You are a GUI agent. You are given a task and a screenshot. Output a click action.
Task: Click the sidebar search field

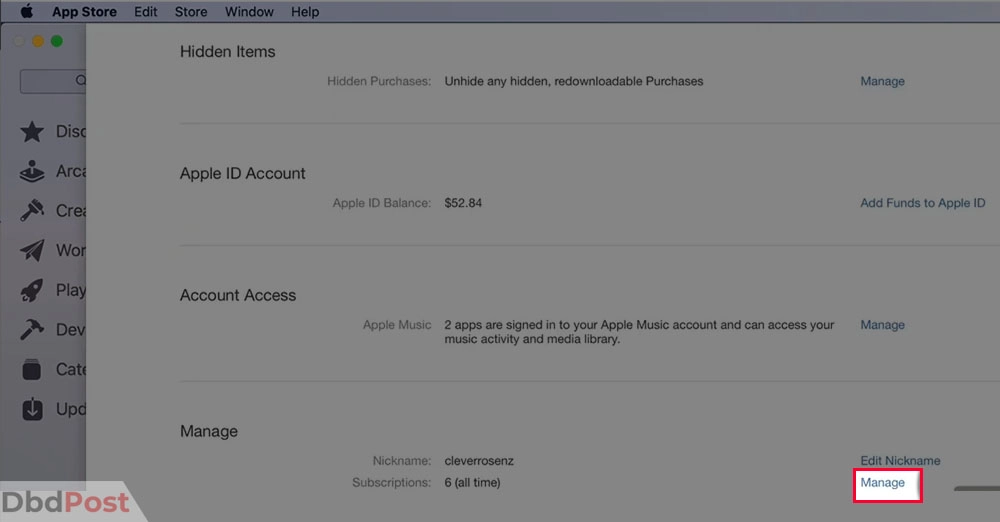tap(53, 80)
